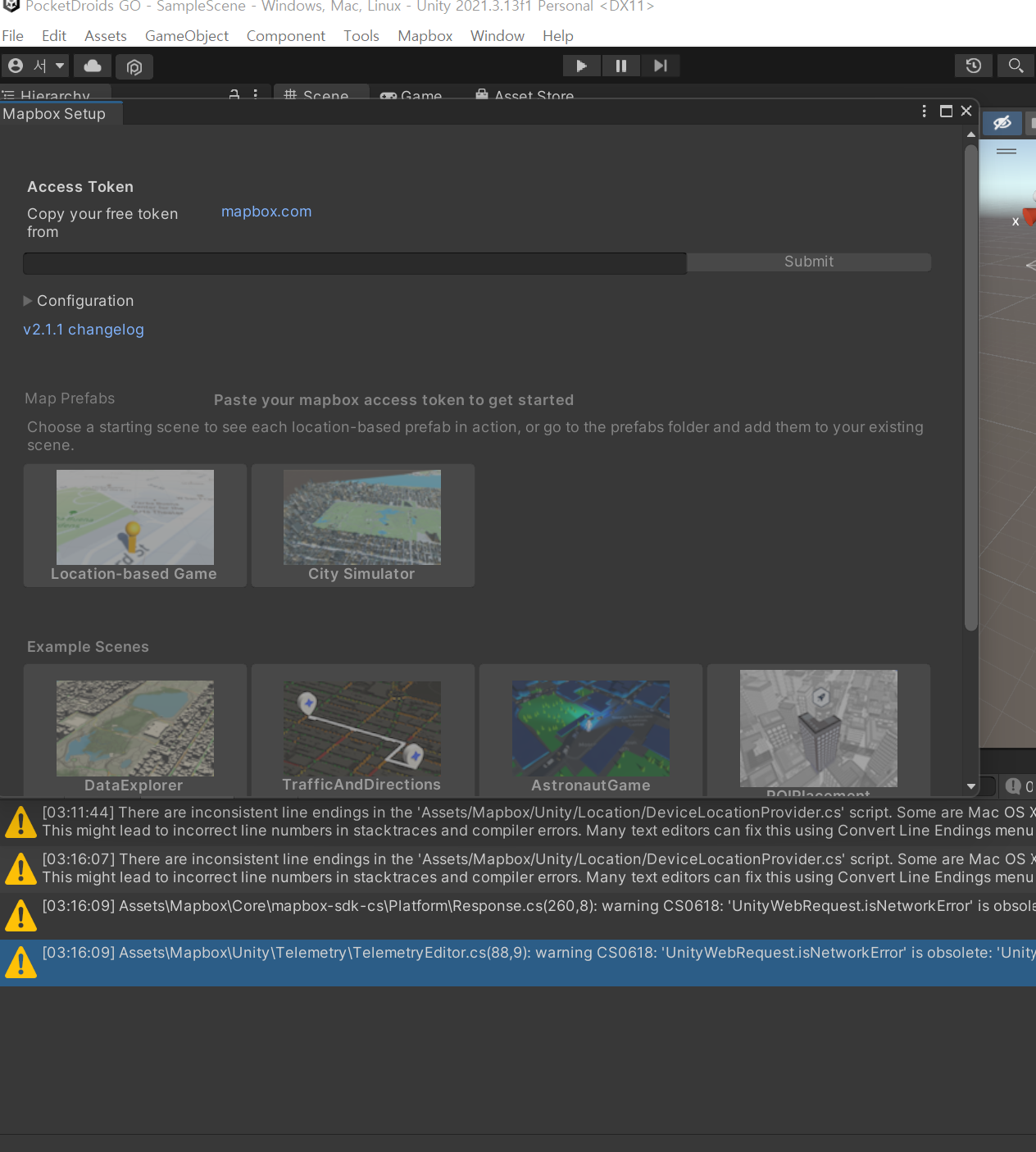This screenshot has height=1152, width=1036.
Task: Open the Window menu
Action: (498, 36)
